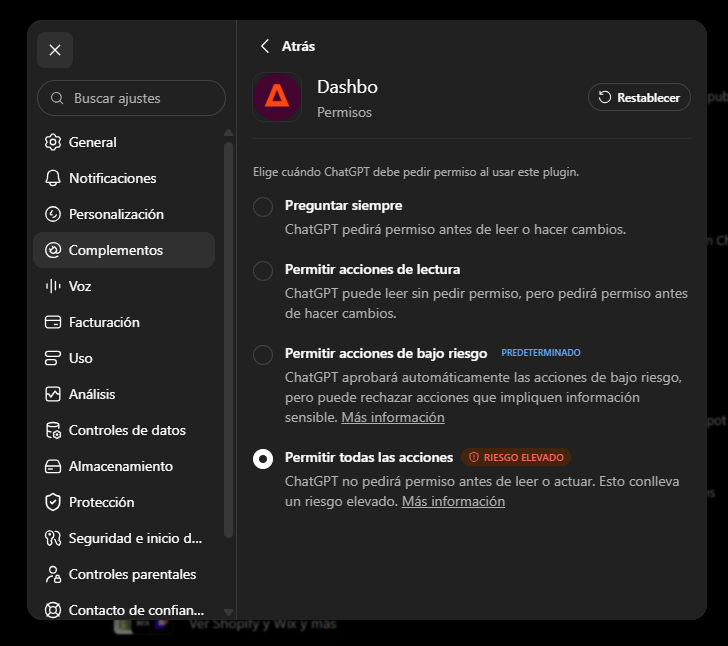Image resolution: width=728 pixels, height=646 pixels.
Task: Select Permitir acciones de bajo riesgo radio
Action: pos(263,355)
